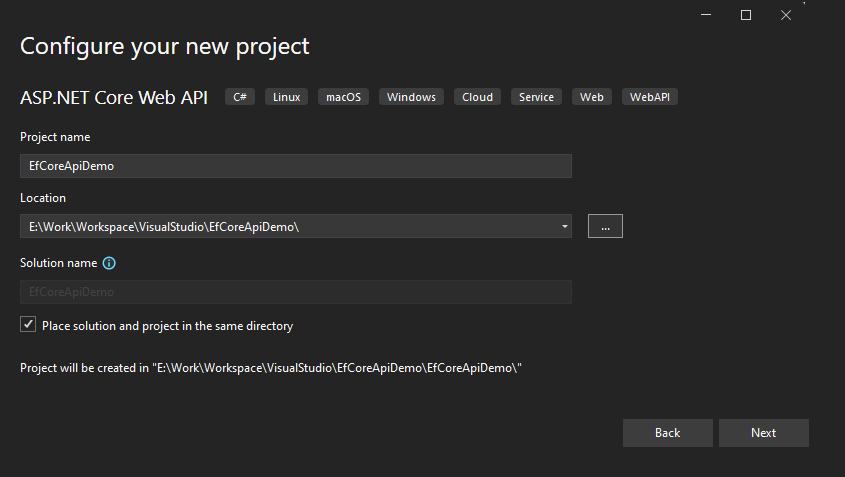Click the Location label

pyautogui.click(x=43, y=198)
